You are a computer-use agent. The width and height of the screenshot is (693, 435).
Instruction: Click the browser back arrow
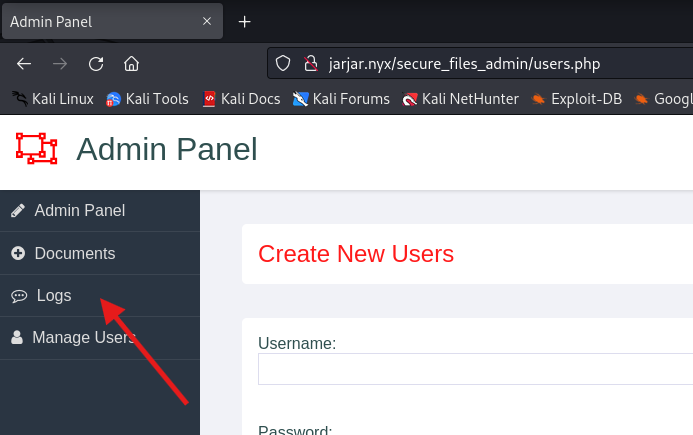pyautogui.click(x=24, y=64)
